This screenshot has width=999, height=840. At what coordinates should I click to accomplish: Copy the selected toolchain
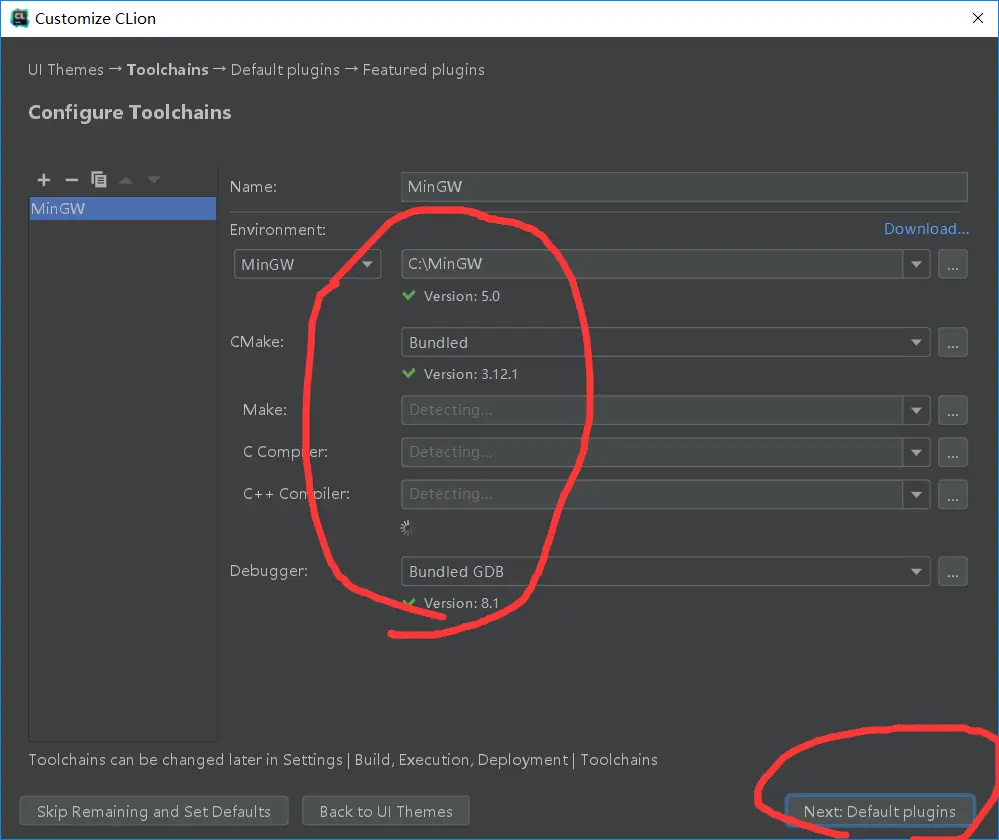click(99, 180)
